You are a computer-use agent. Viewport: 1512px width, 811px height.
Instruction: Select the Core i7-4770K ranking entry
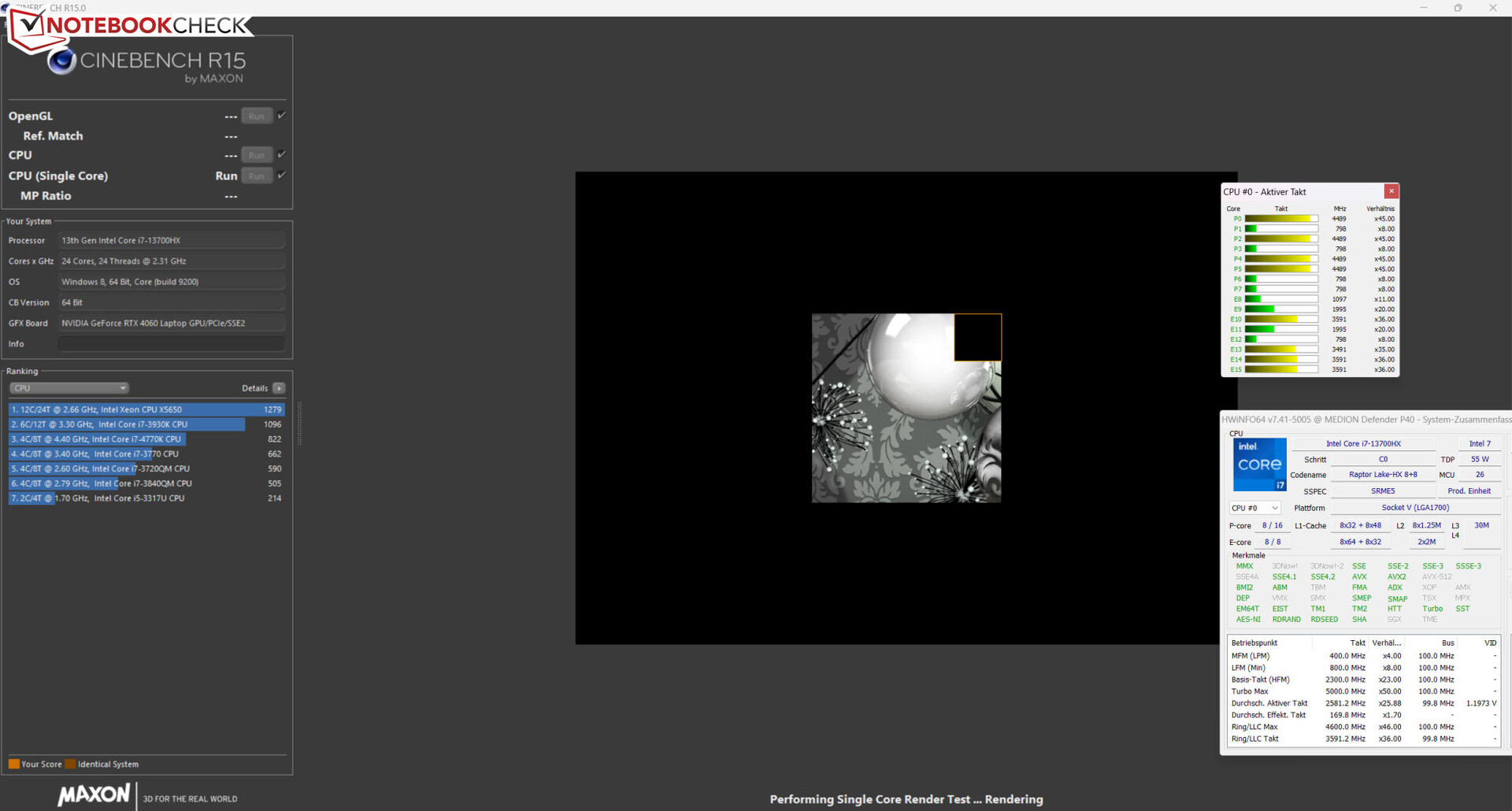pos(146,439)
